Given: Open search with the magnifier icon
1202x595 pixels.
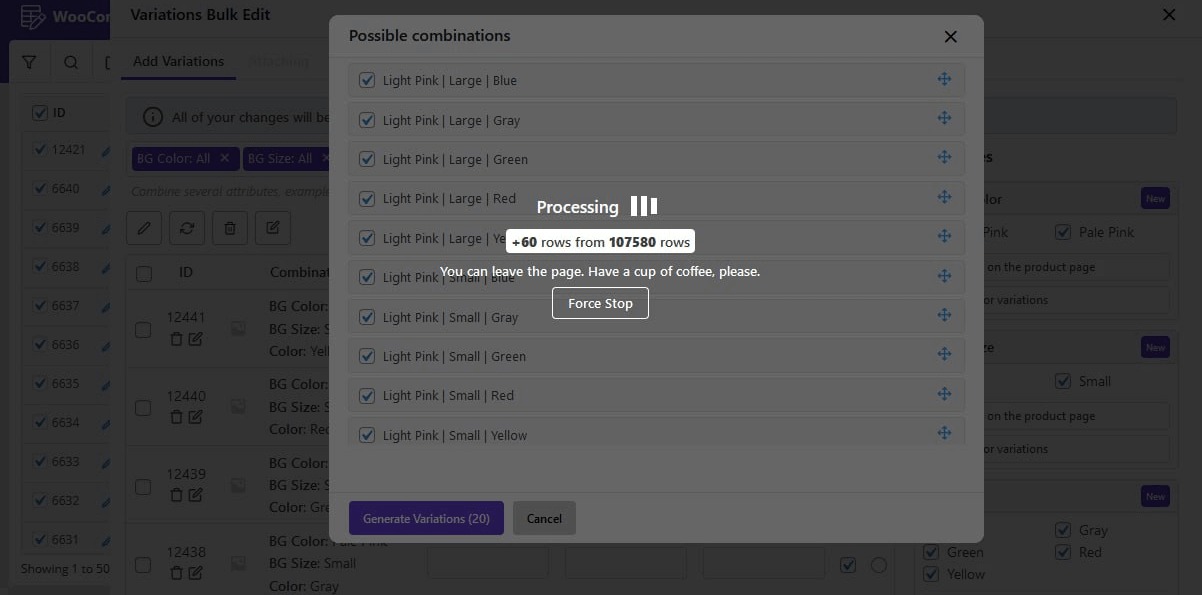Looking at the screenshot, I should (x=71, y=62).
